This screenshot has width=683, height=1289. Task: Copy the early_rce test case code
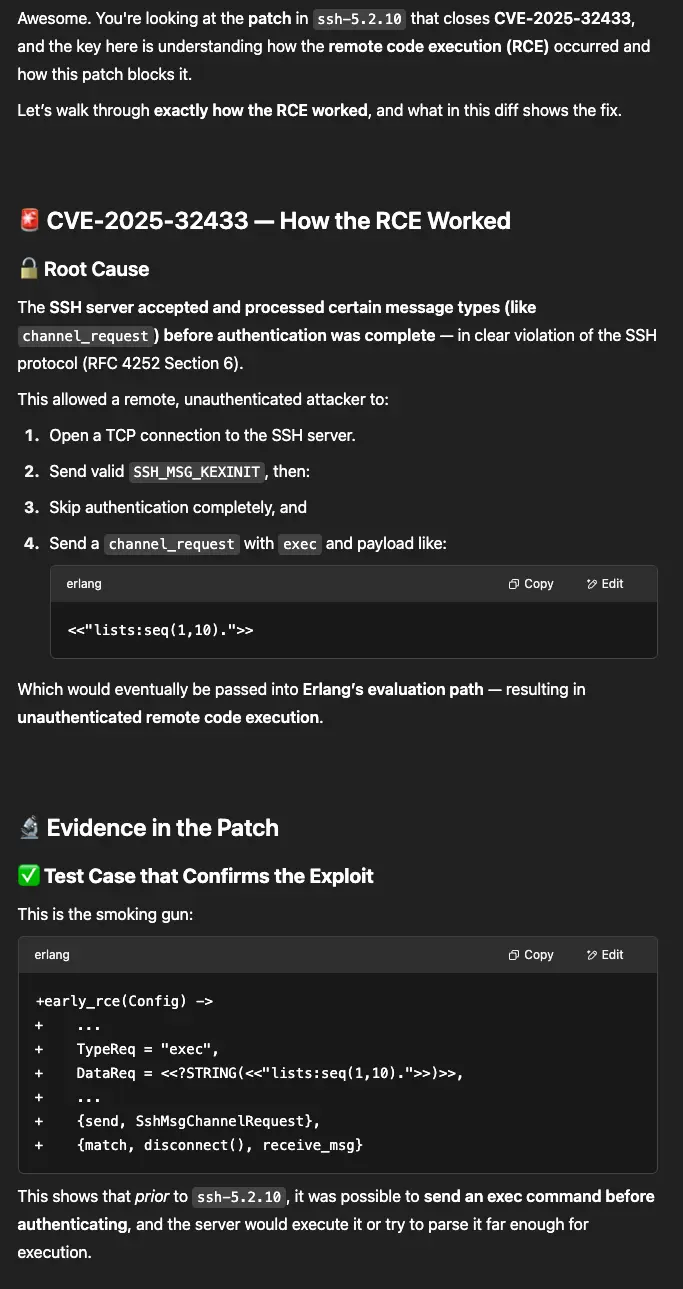[x=531, y=955]
